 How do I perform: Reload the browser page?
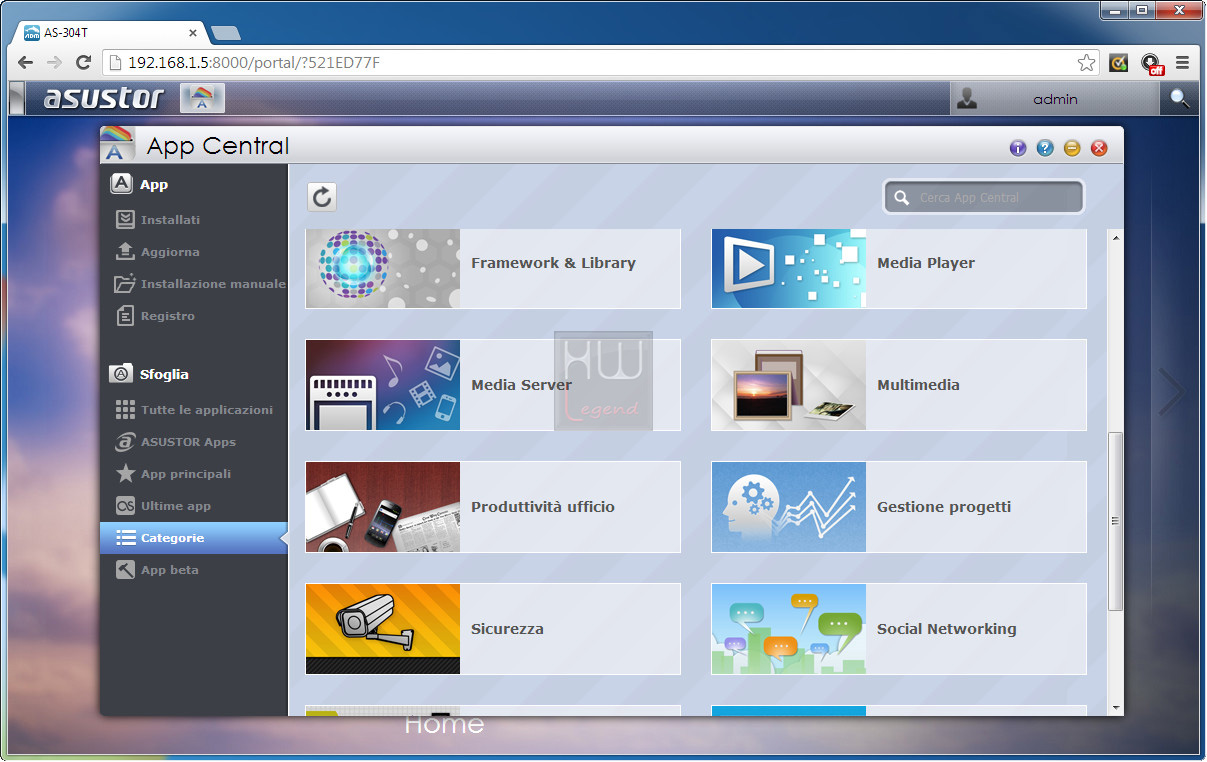point(83,63)
